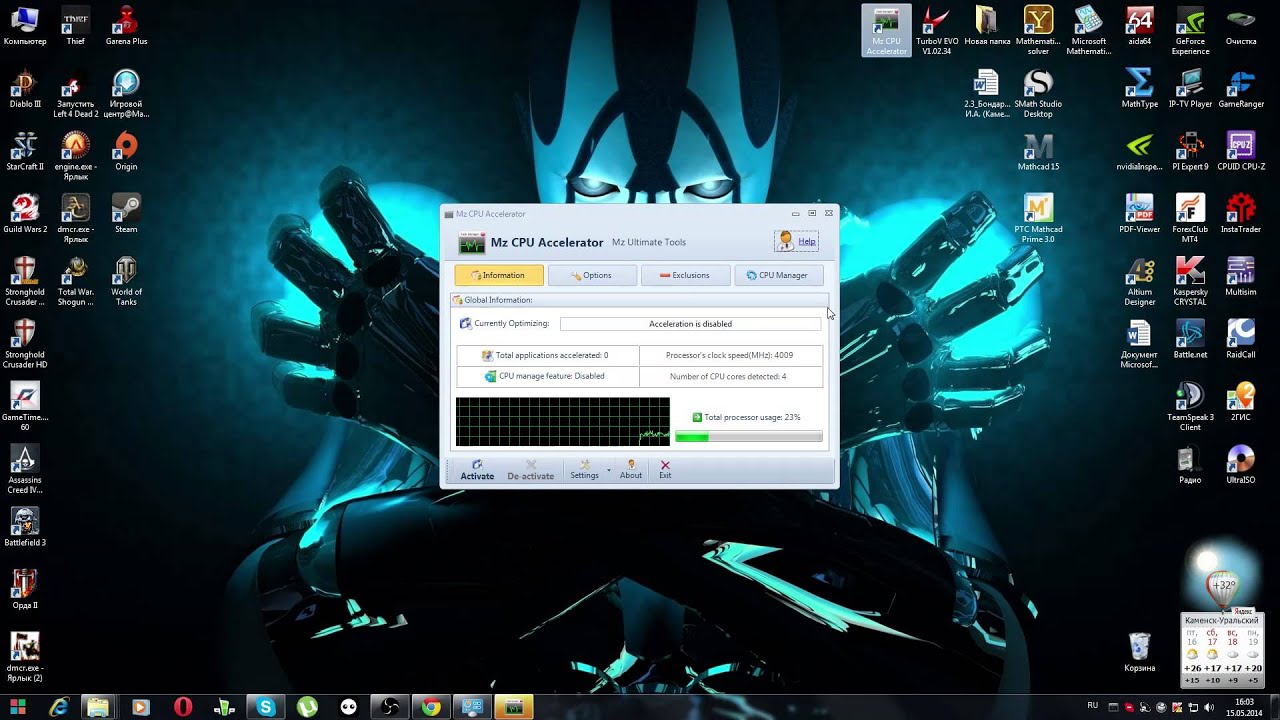Open Battlefield 3 desktop icon

25,527
